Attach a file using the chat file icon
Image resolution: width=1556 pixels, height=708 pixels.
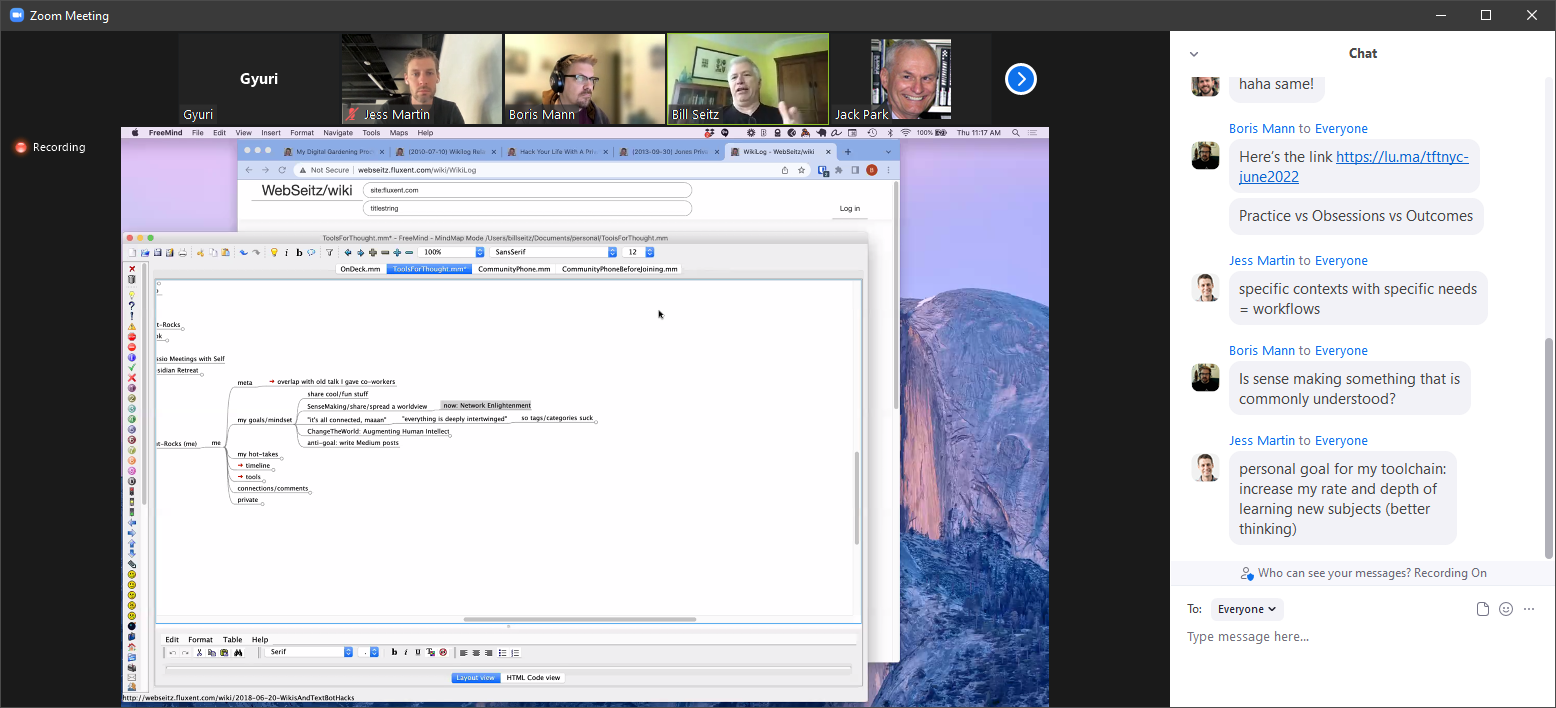(x=1483, y=609)
